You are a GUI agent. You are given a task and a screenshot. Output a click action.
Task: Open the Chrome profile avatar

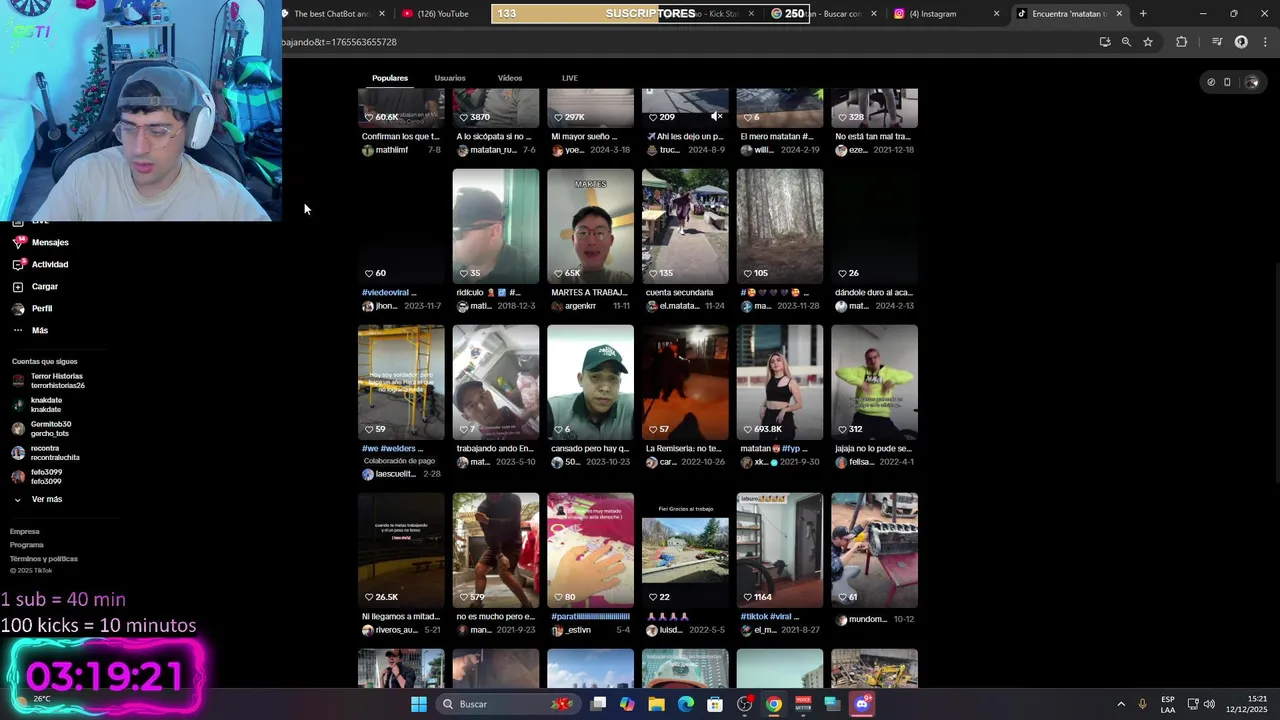coord(1241,42)
